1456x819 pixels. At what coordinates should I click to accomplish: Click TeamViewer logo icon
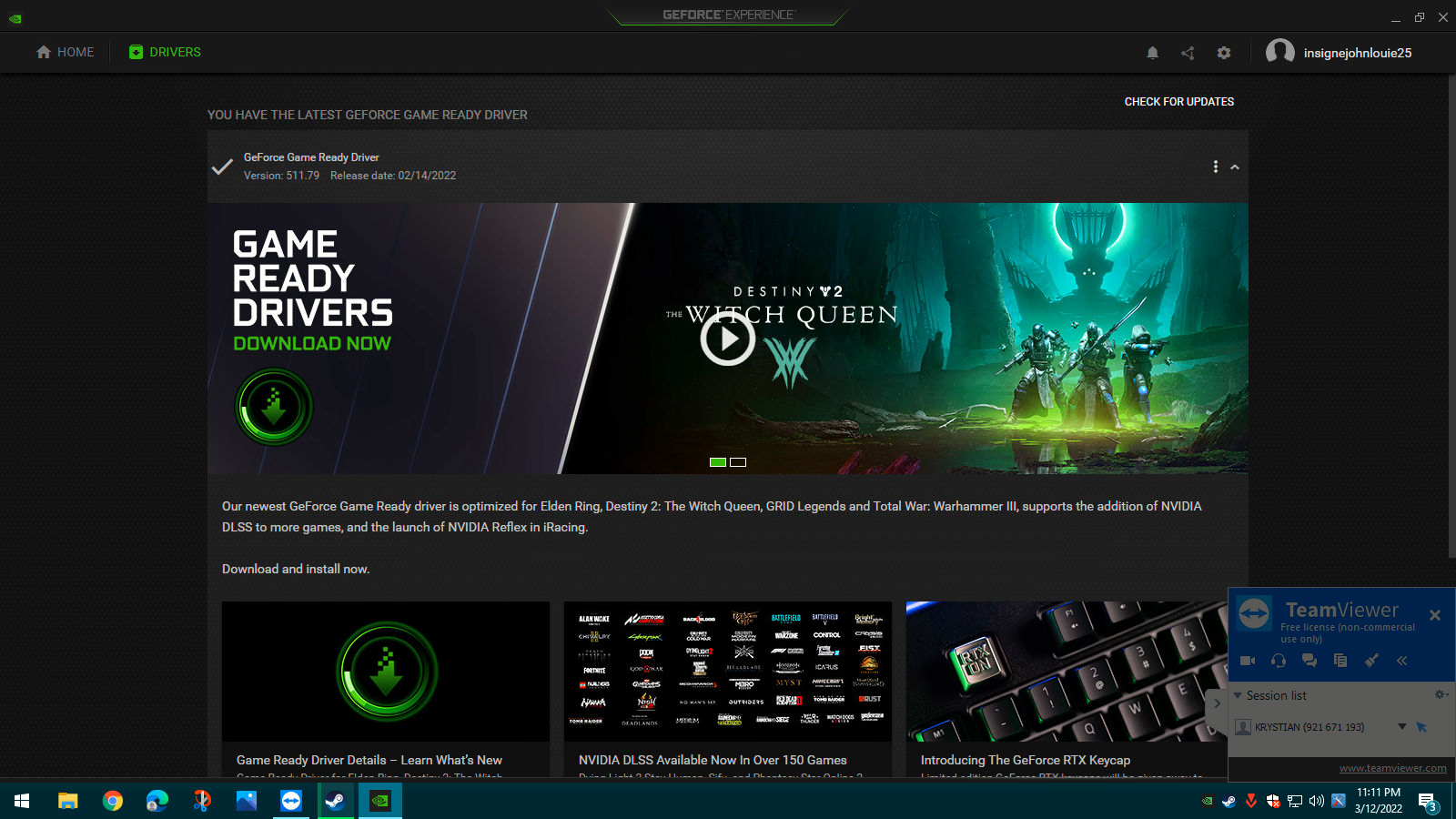[1254, 613]
